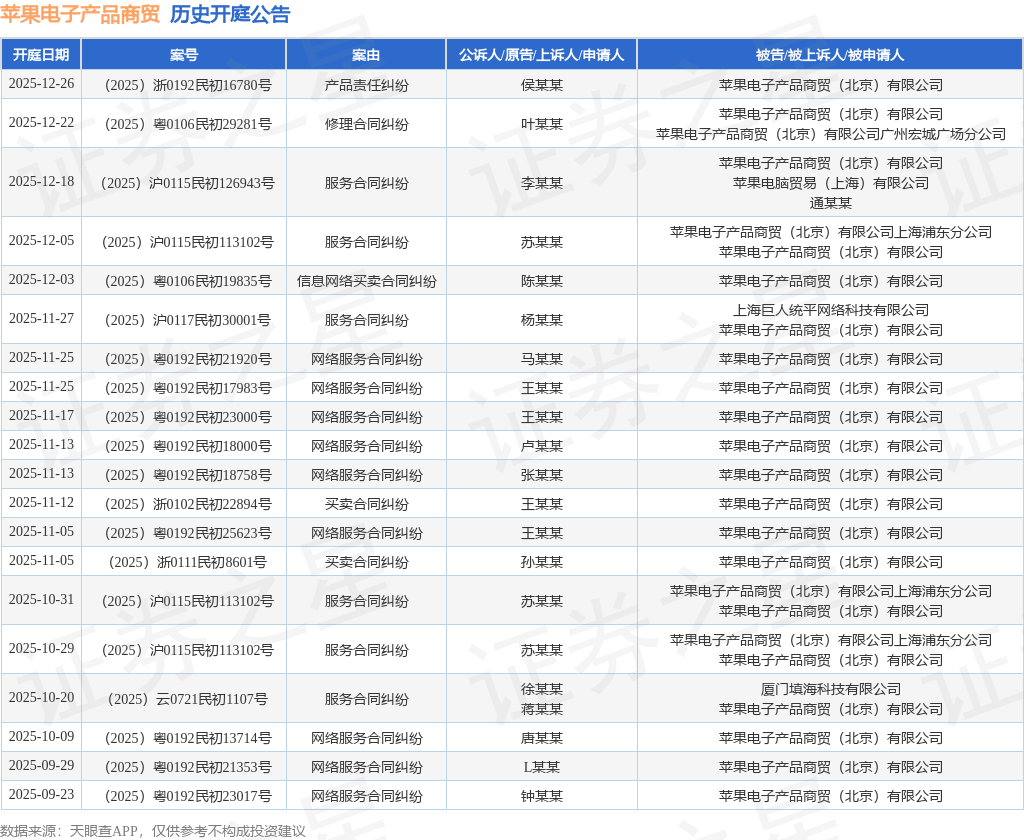1024x840 pixels.
Task: Click plaintiff 蒋某某
Action: tap(541, 709)
